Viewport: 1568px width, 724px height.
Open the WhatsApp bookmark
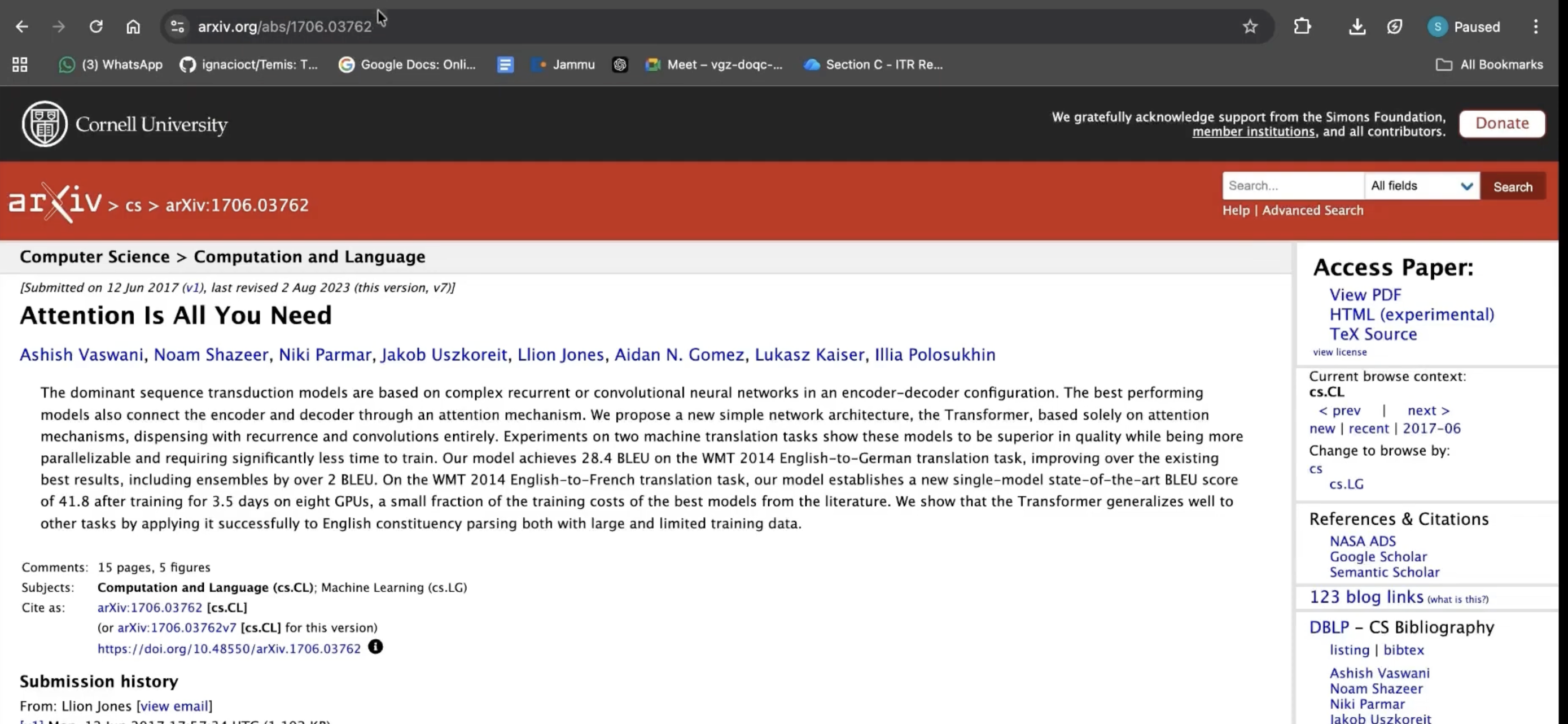(x=111, y=64)
